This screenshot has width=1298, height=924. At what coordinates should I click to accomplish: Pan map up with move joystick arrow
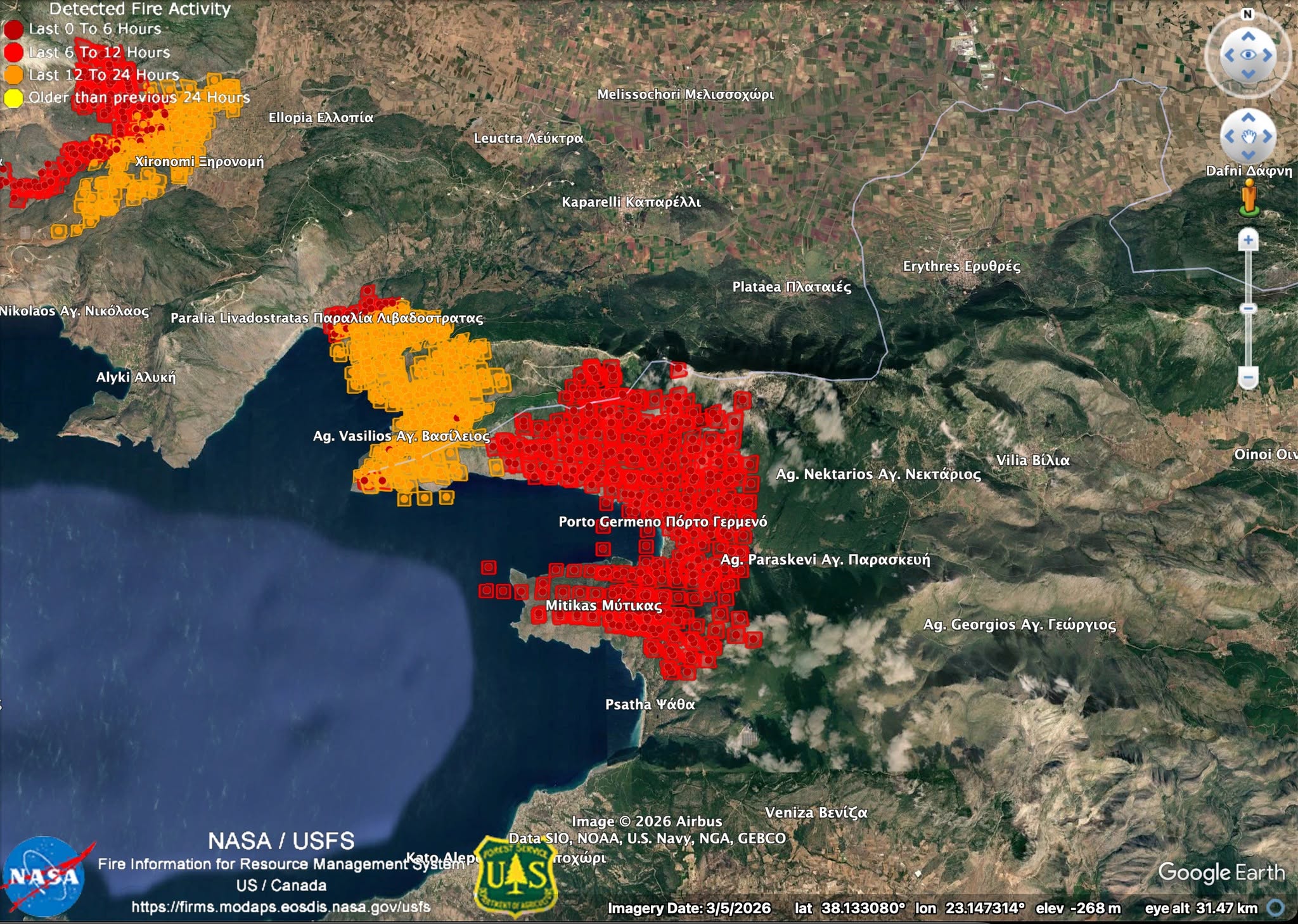click(1248, 117)
